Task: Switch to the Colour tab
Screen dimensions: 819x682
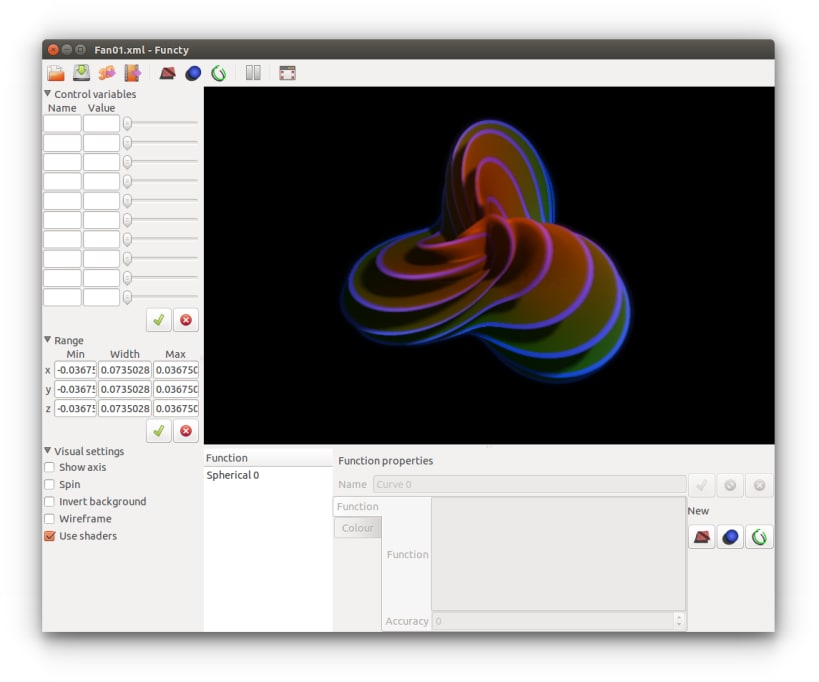Action: 358,528
